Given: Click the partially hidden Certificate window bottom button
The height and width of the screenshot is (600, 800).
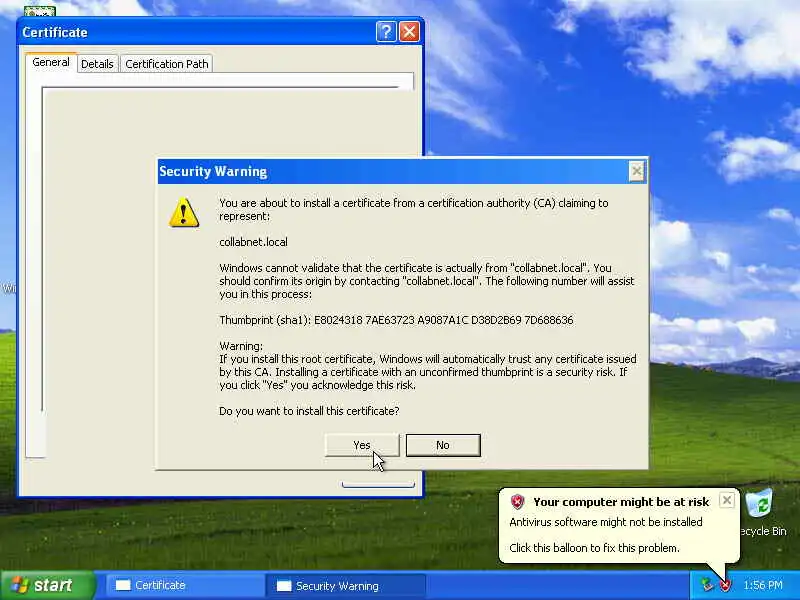Looking at the screenshot, I should pyautogui.click(x=378, y=484).
